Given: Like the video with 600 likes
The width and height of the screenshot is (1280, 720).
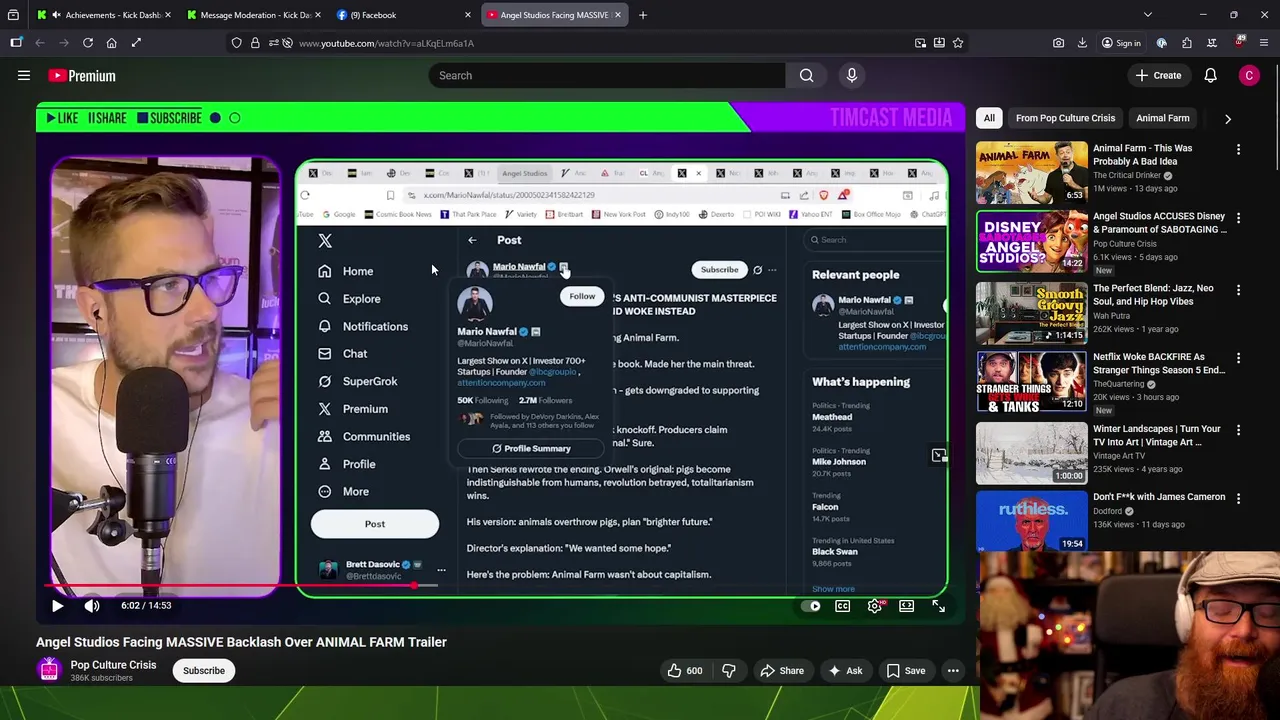Looking at the screenshot, I should (x=684, y=671).
